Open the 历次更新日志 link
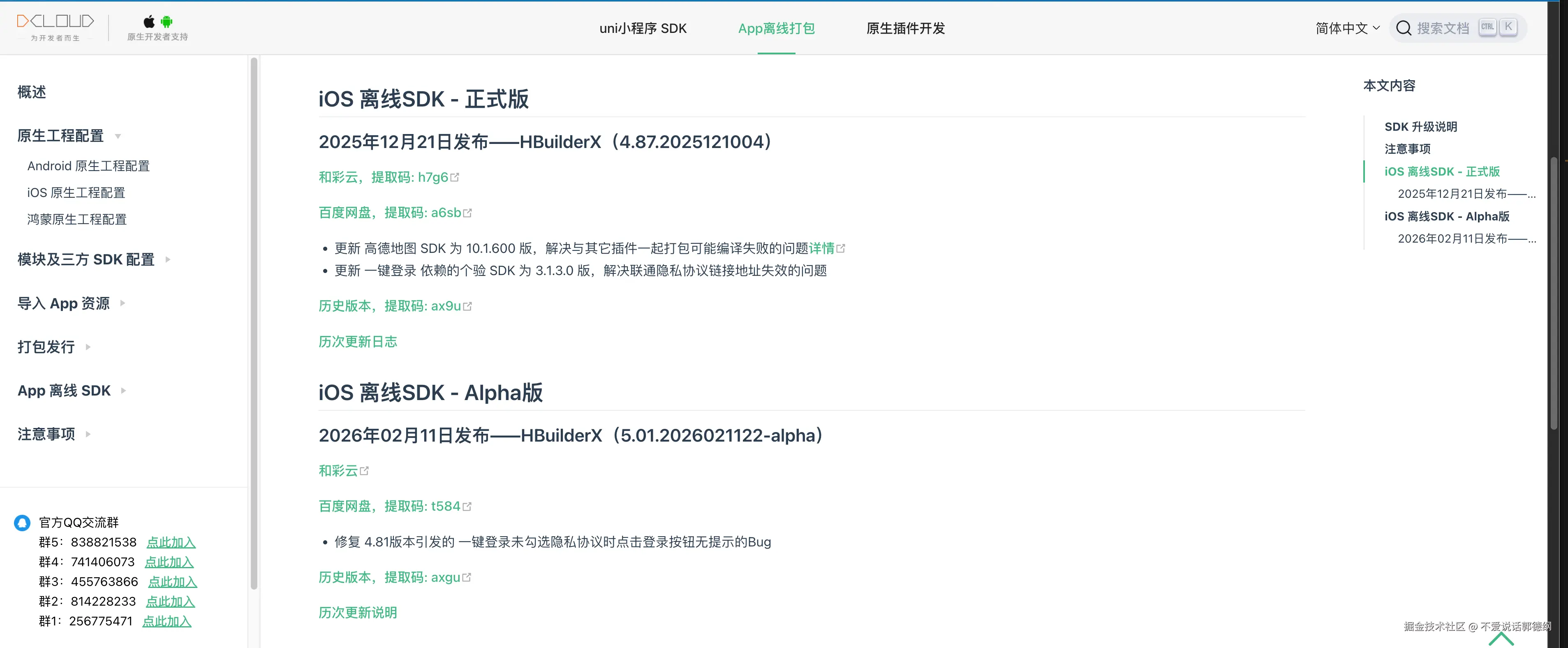 pos(357,342)
